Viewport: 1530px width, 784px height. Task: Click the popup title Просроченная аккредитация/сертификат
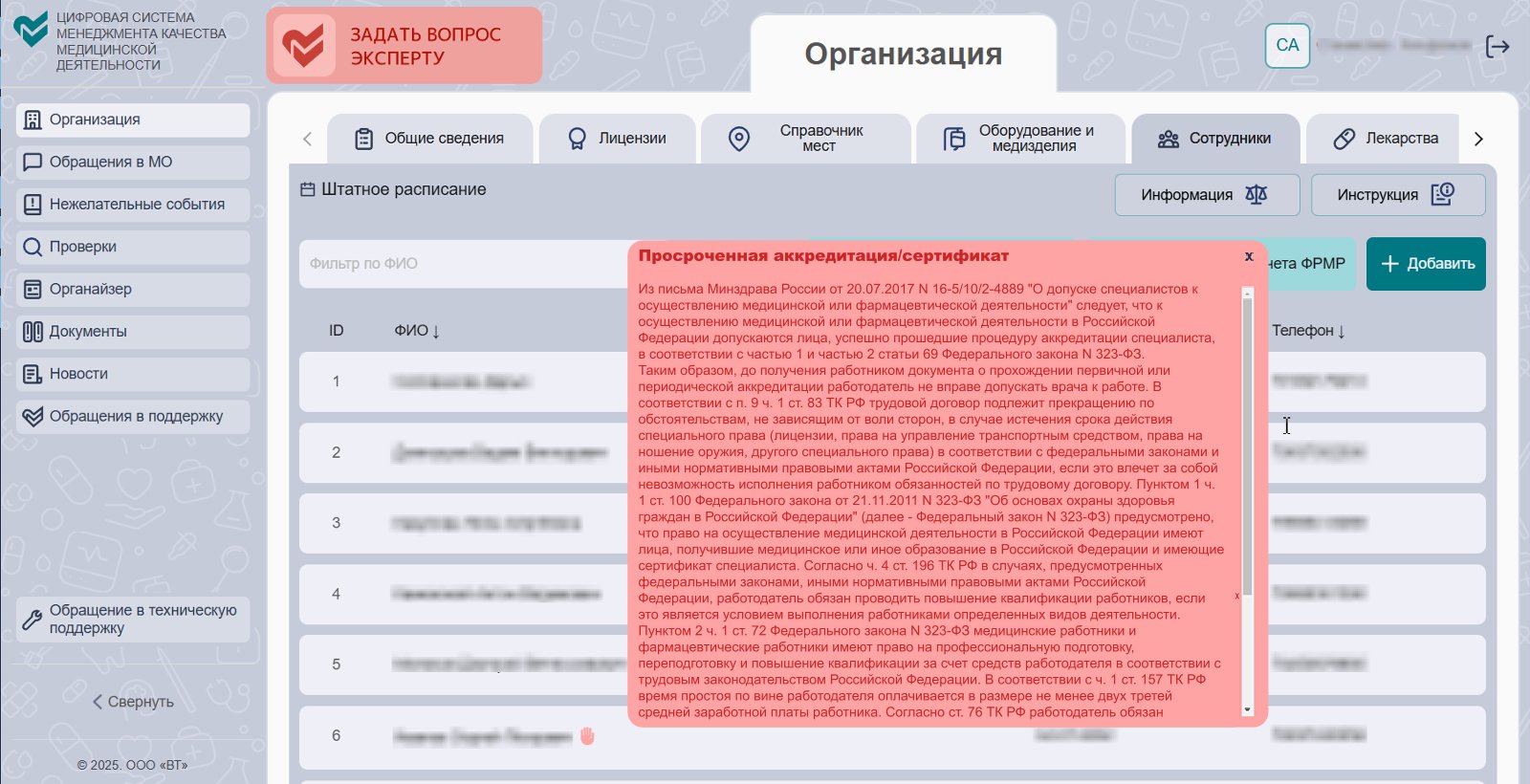point(823,256)
